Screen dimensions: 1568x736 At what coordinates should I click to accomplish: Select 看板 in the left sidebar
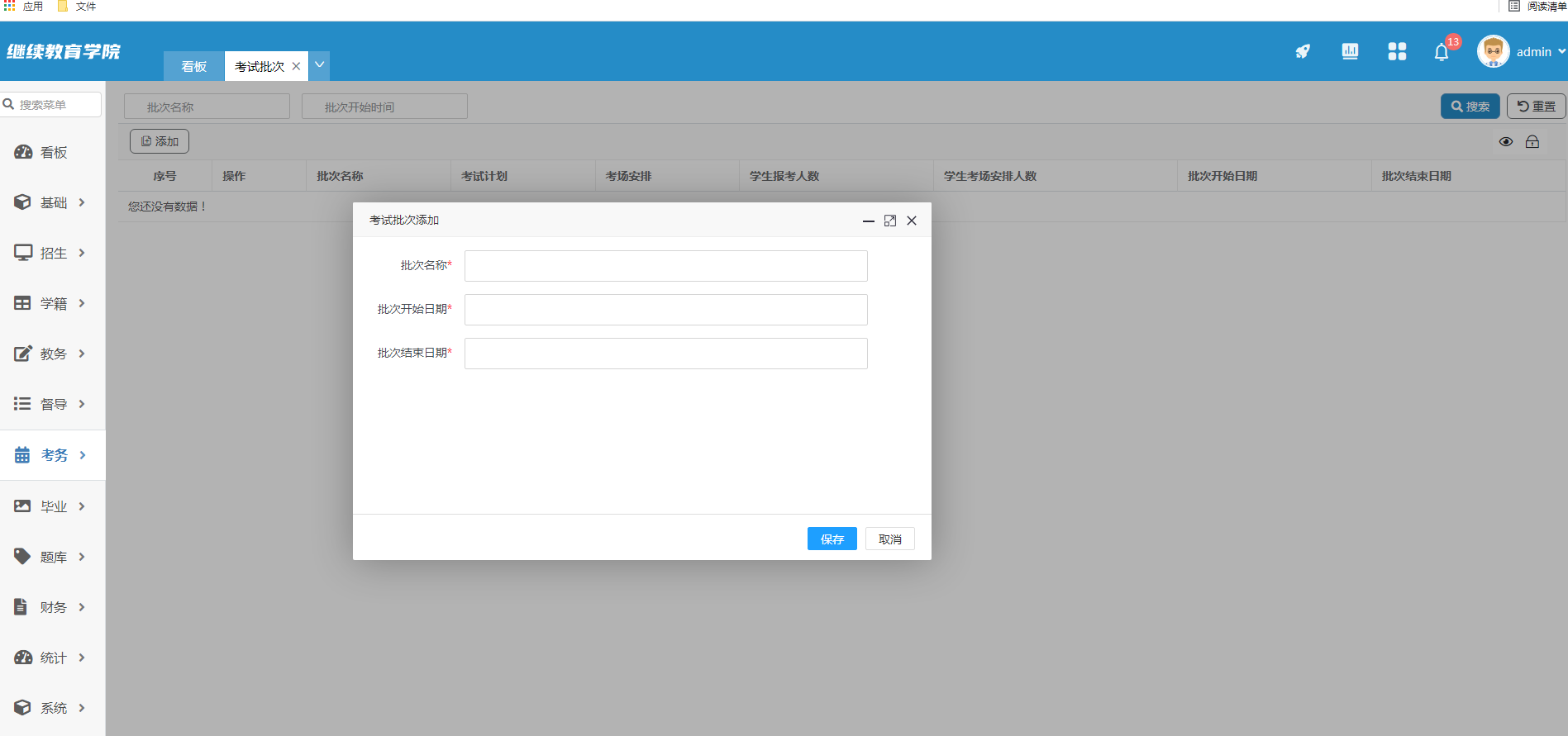[53, 152]
